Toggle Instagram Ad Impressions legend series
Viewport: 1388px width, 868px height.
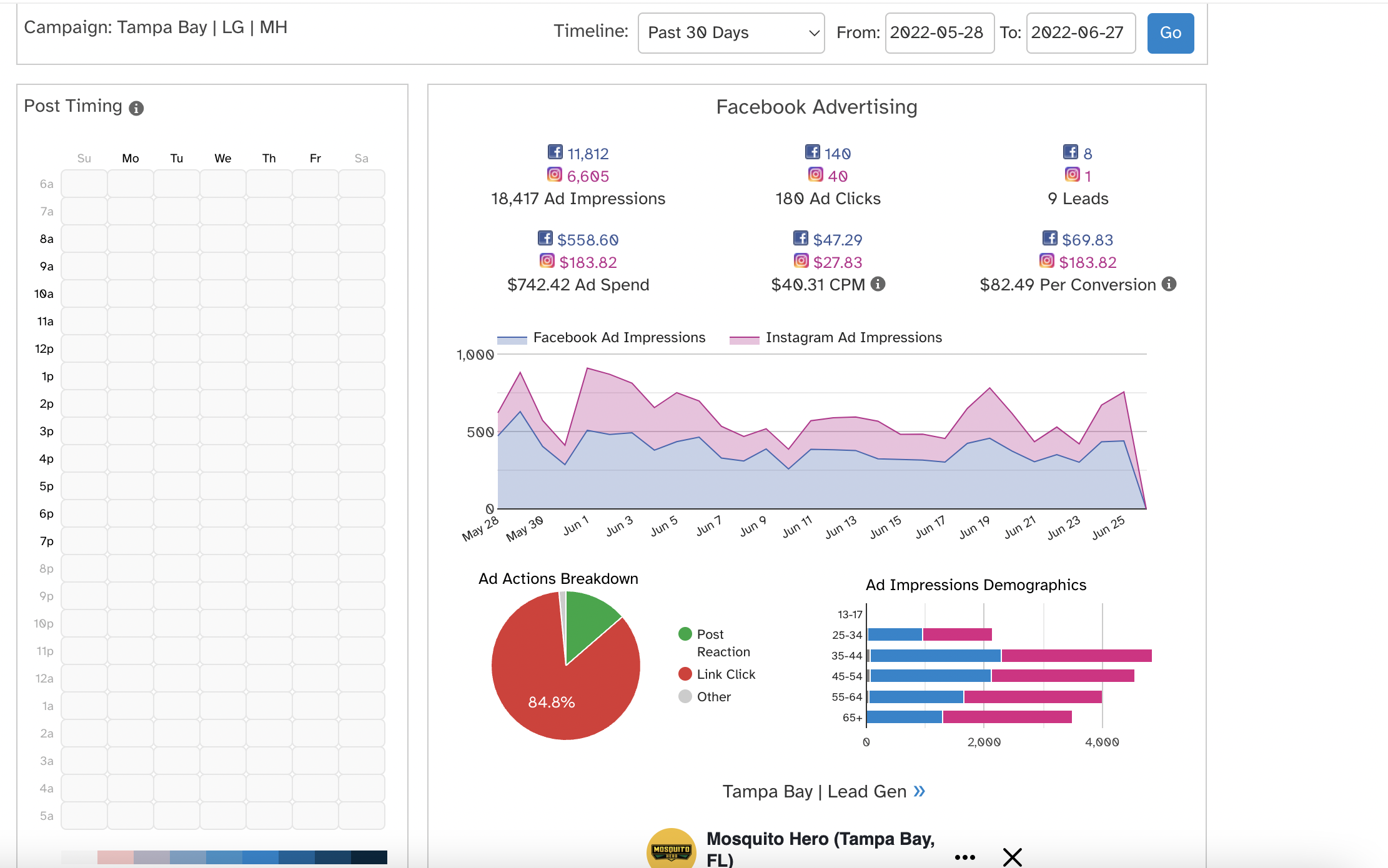pos(836,338)
